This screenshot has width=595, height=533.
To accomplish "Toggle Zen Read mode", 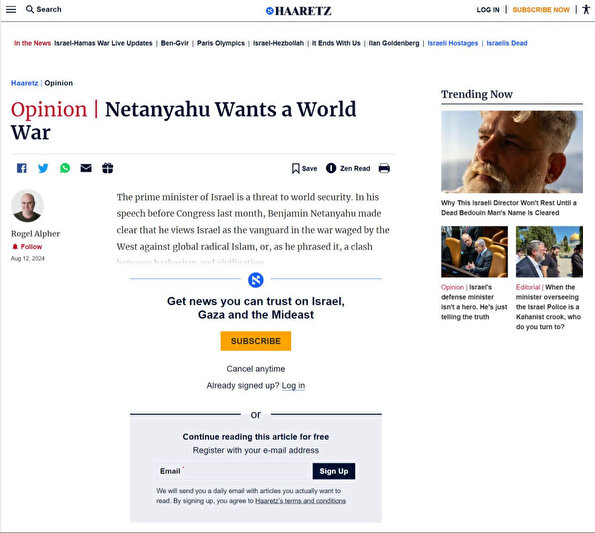I will pyautogui.click(x=348, y=168).
